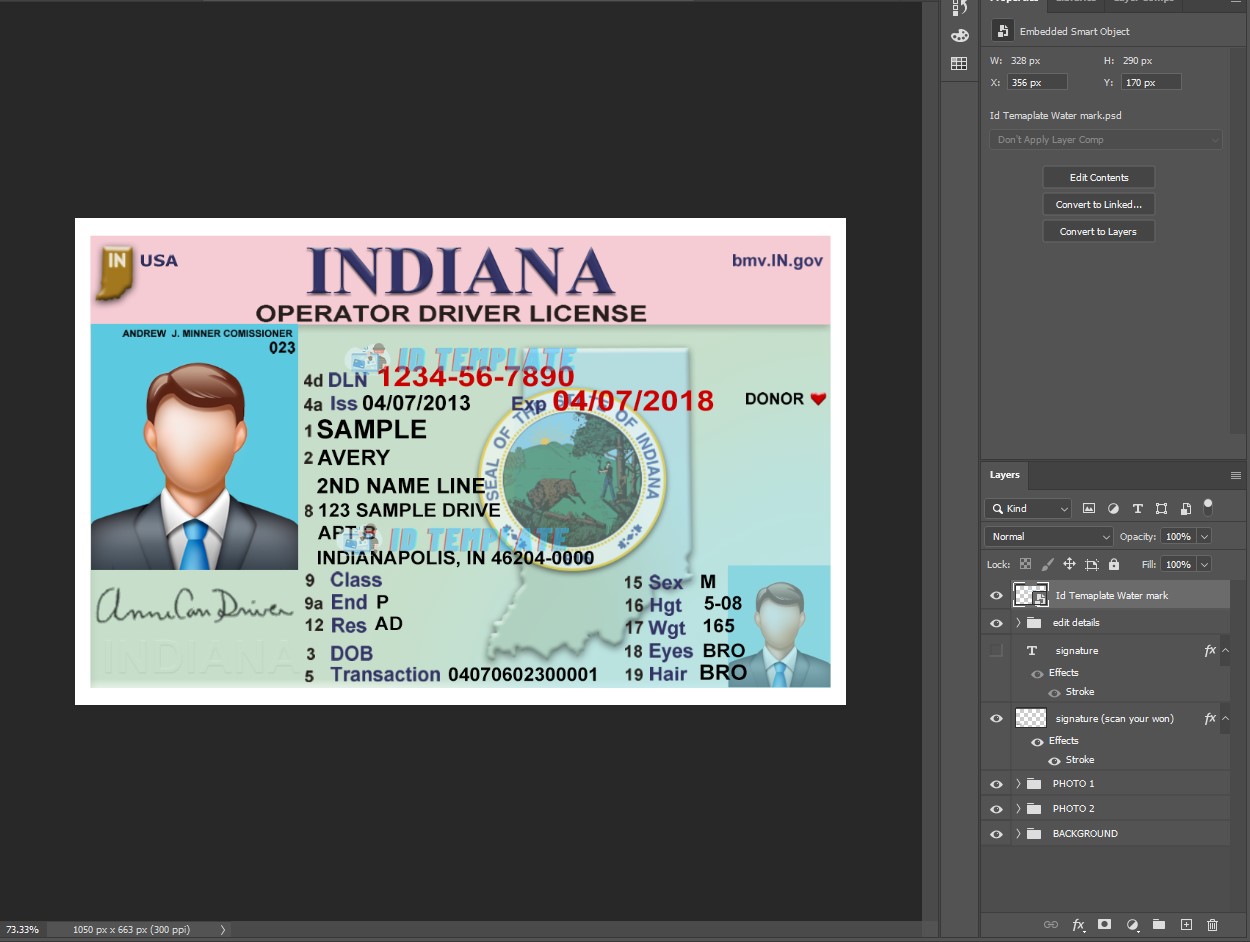Delete the selected layer with trash icon
The height and width of the screenshot is (942, 1250).
coord(1213,925)
